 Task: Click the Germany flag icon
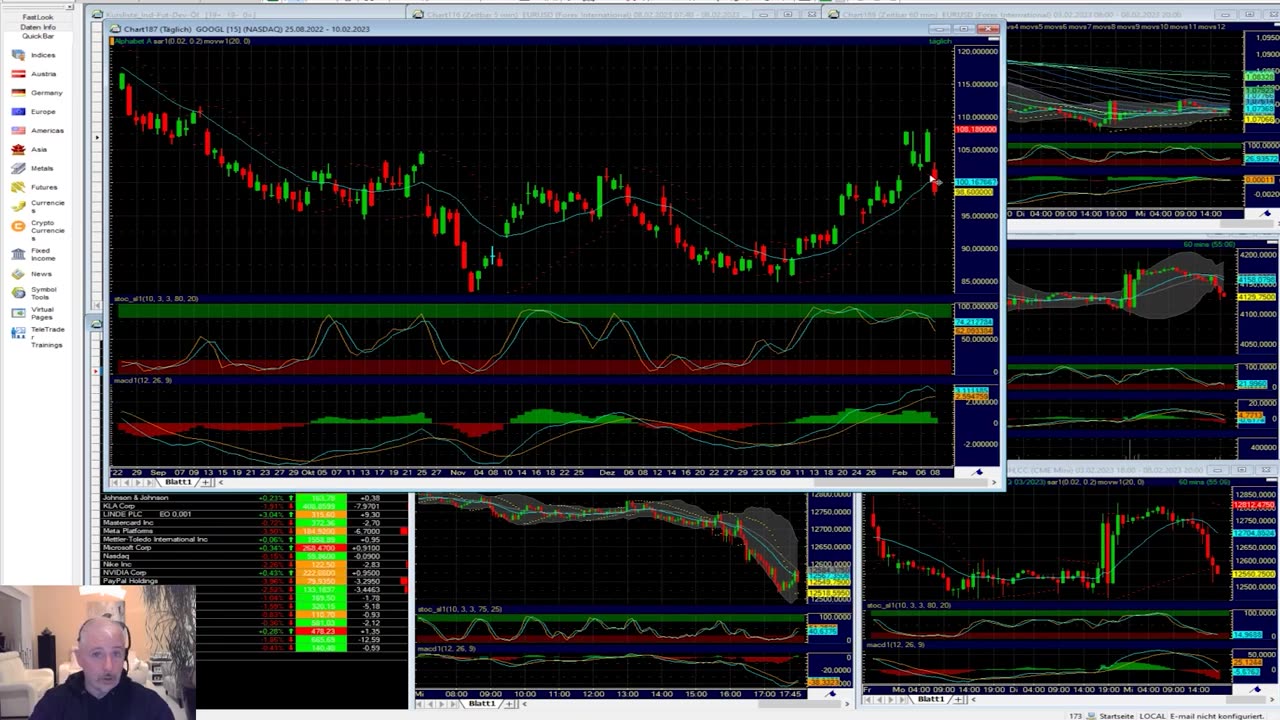[18, 93]
